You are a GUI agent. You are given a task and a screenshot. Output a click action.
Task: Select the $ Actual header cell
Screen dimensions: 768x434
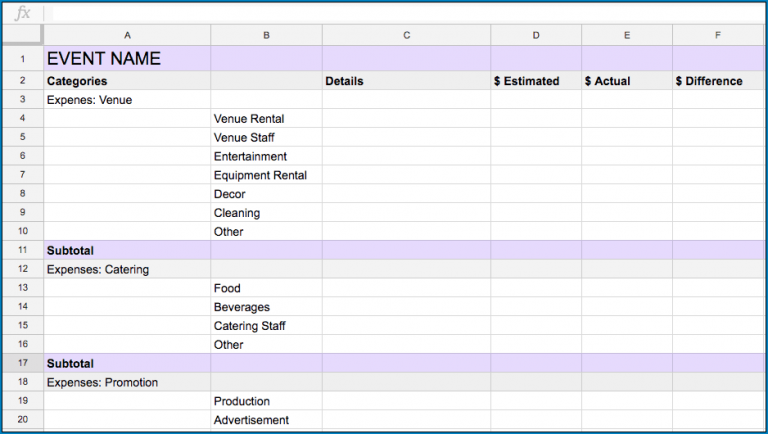[x=626, y=81]
